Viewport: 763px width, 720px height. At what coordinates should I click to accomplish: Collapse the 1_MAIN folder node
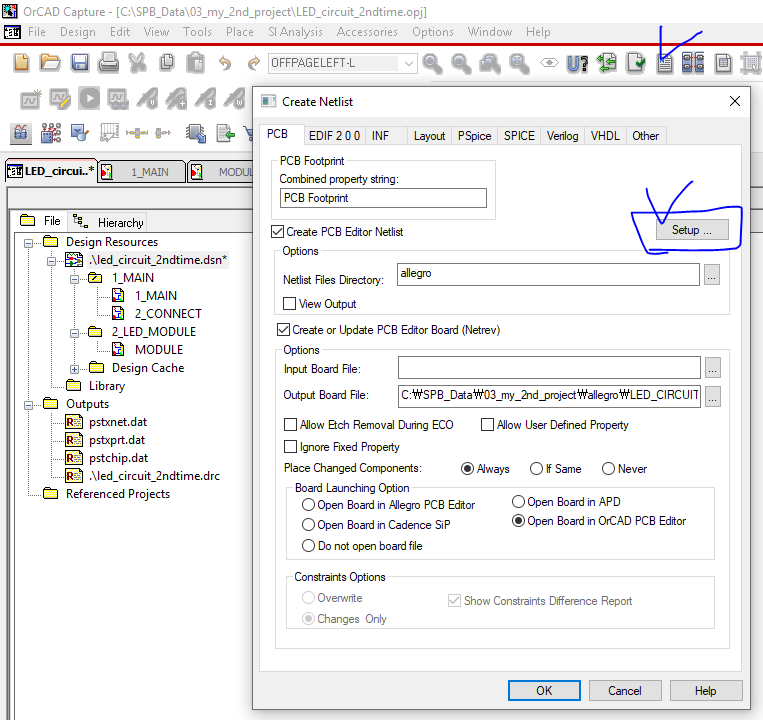click(x=74, y=279)
